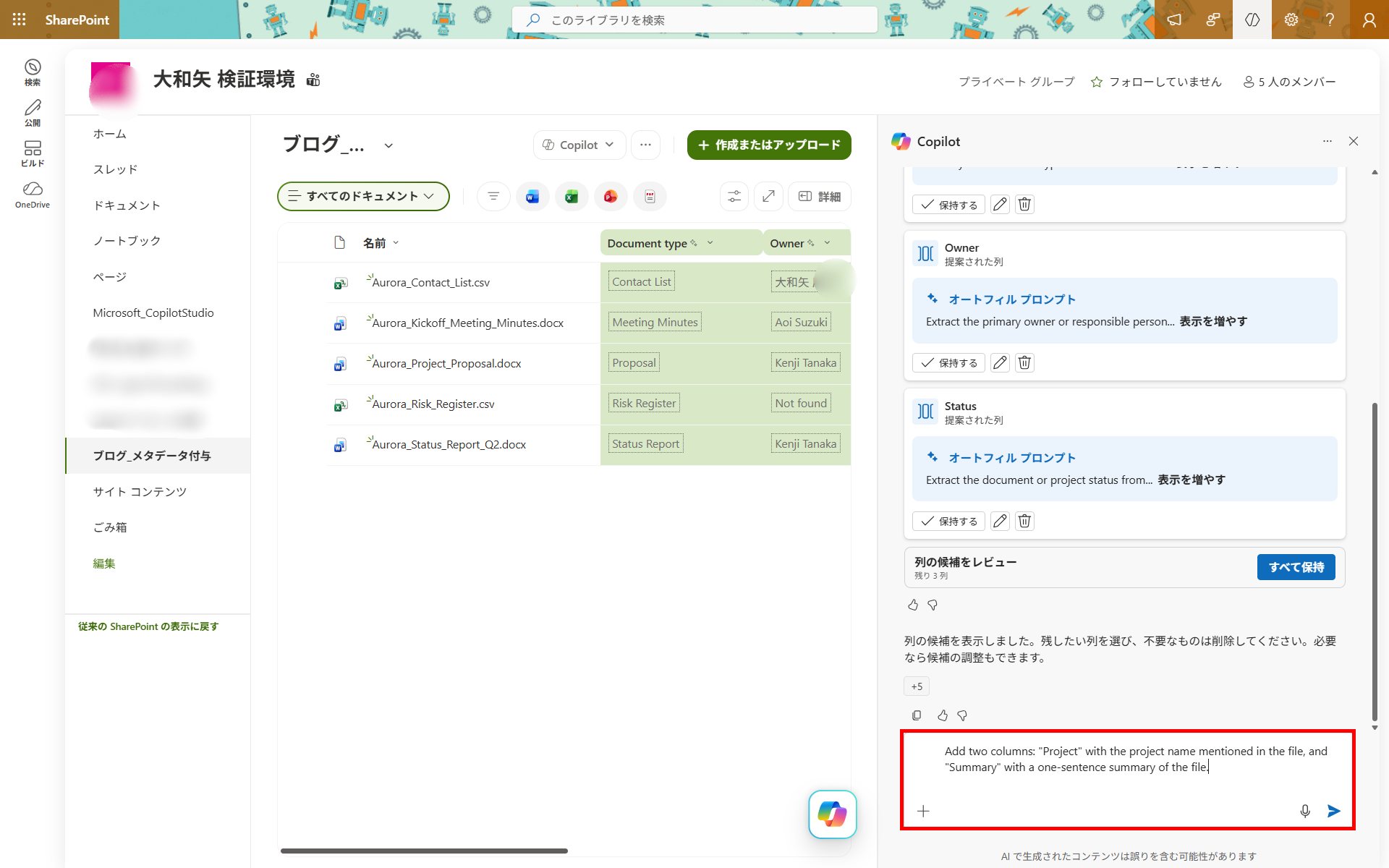Click 編集 link in navigation
1389x868 pixels.
pos(103,563)
